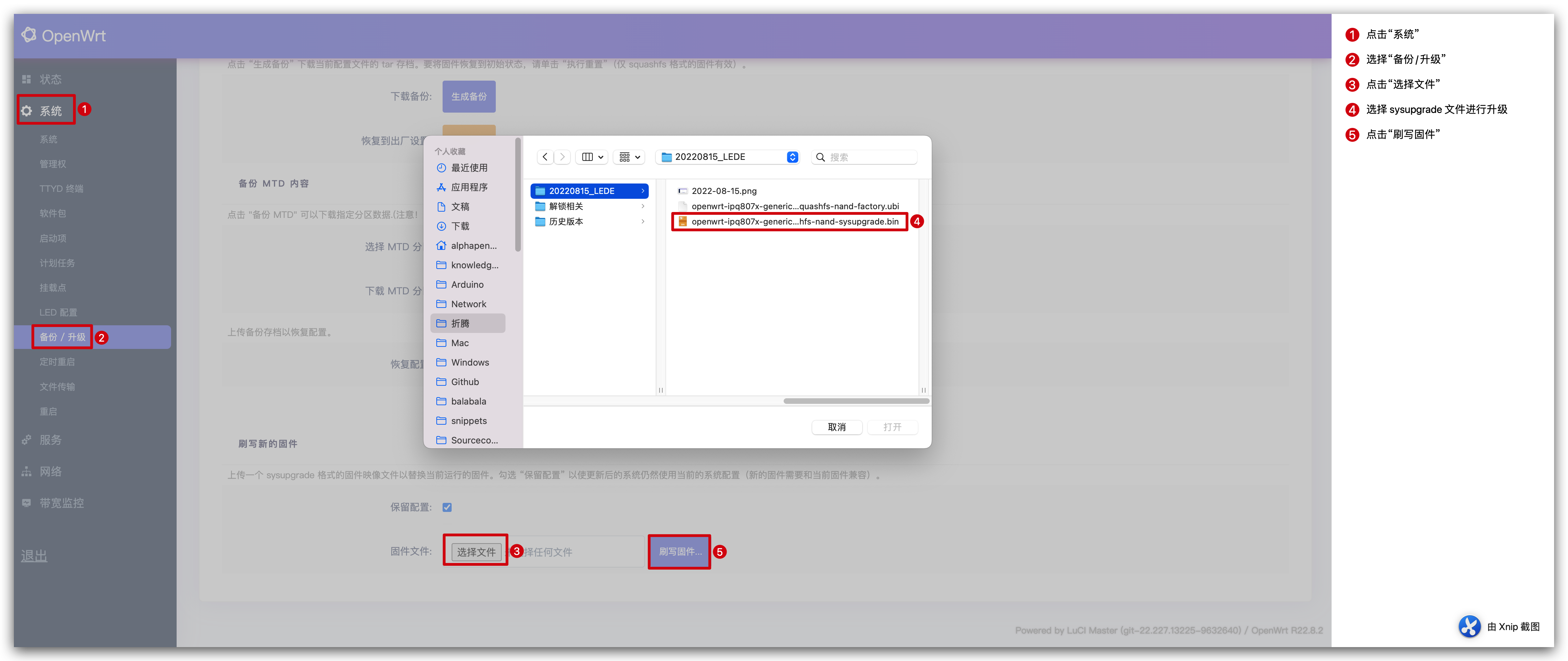1568x661 pixels.
Task: Click the search magnifier icon in file dialog
Action: (820, 157)
